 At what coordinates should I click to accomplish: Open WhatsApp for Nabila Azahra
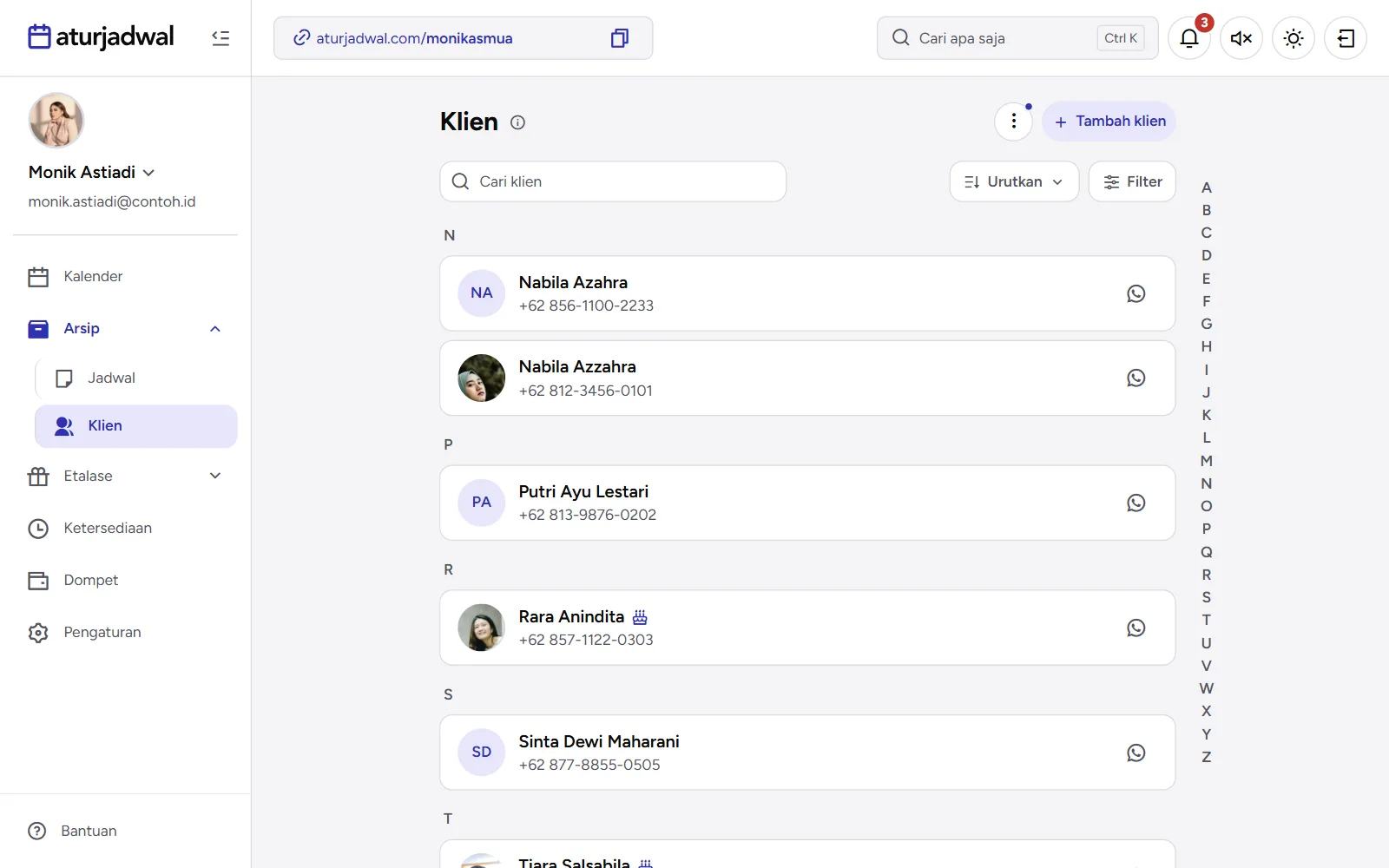coord(1136,293)
